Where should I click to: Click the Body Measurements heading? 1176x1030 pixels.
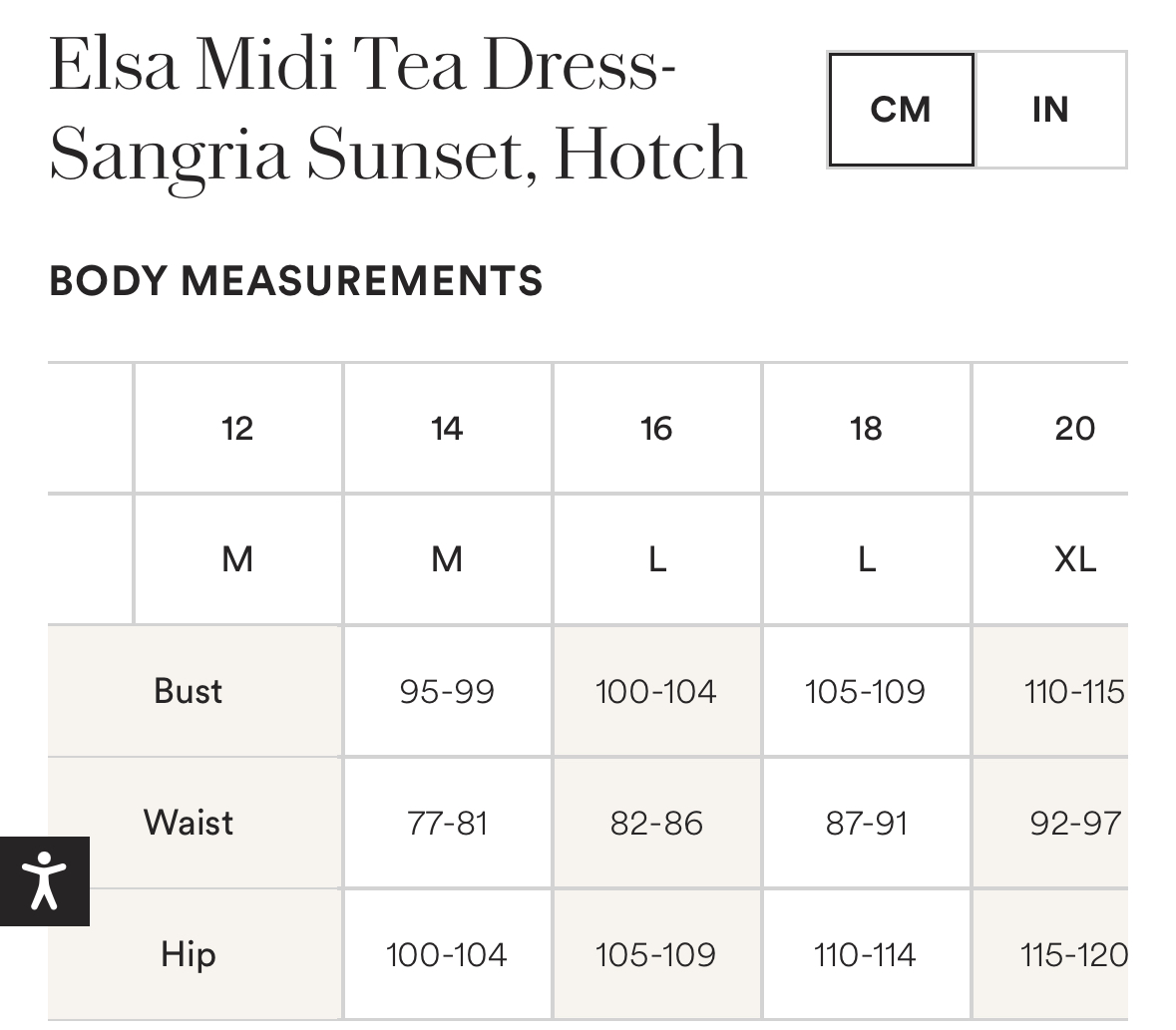pos(295,281)
